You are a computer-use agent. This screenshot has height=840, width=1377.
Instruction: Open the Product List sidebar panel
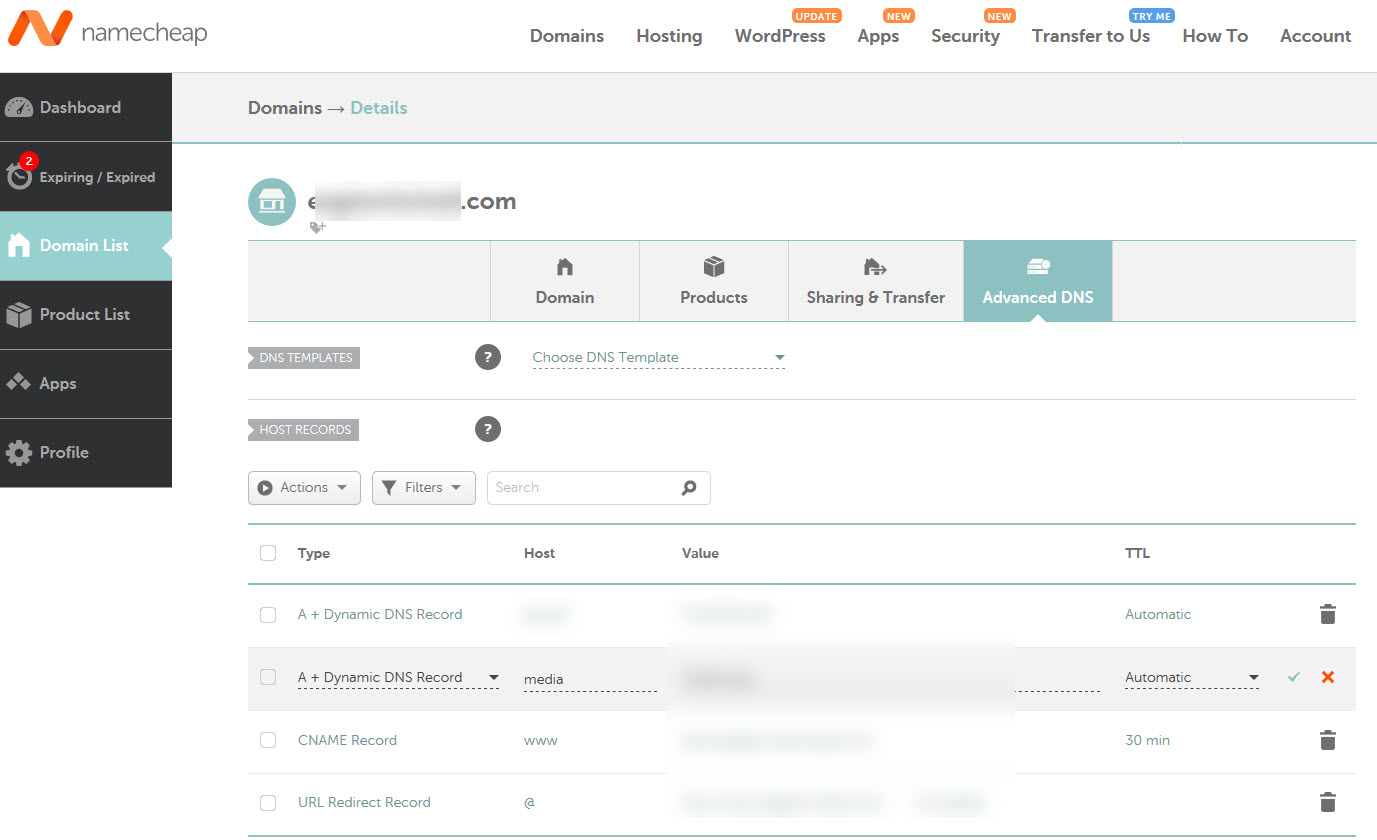[84, 314]
